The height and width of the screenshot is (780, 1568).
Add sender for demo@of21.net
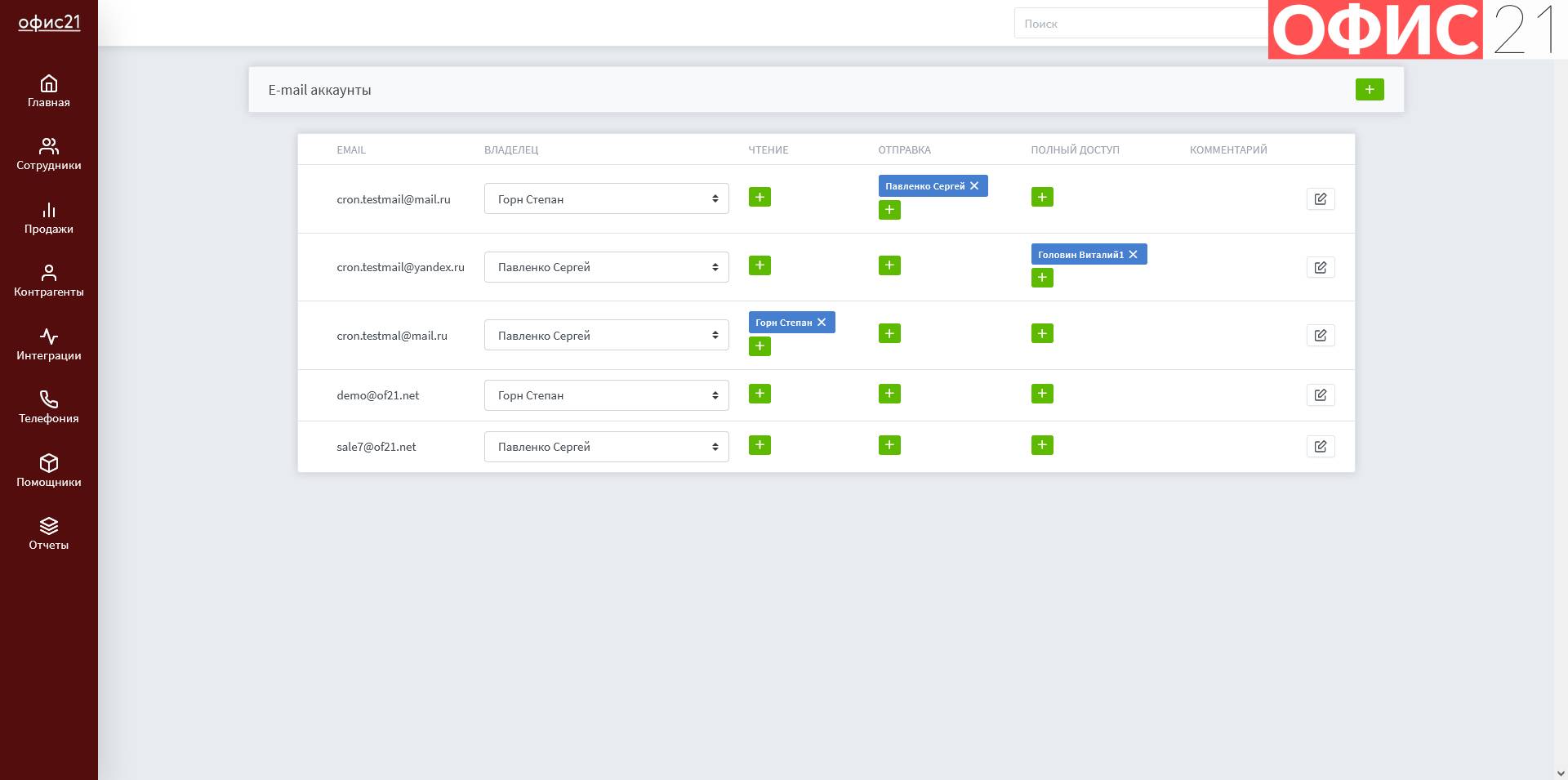point(889,394)
